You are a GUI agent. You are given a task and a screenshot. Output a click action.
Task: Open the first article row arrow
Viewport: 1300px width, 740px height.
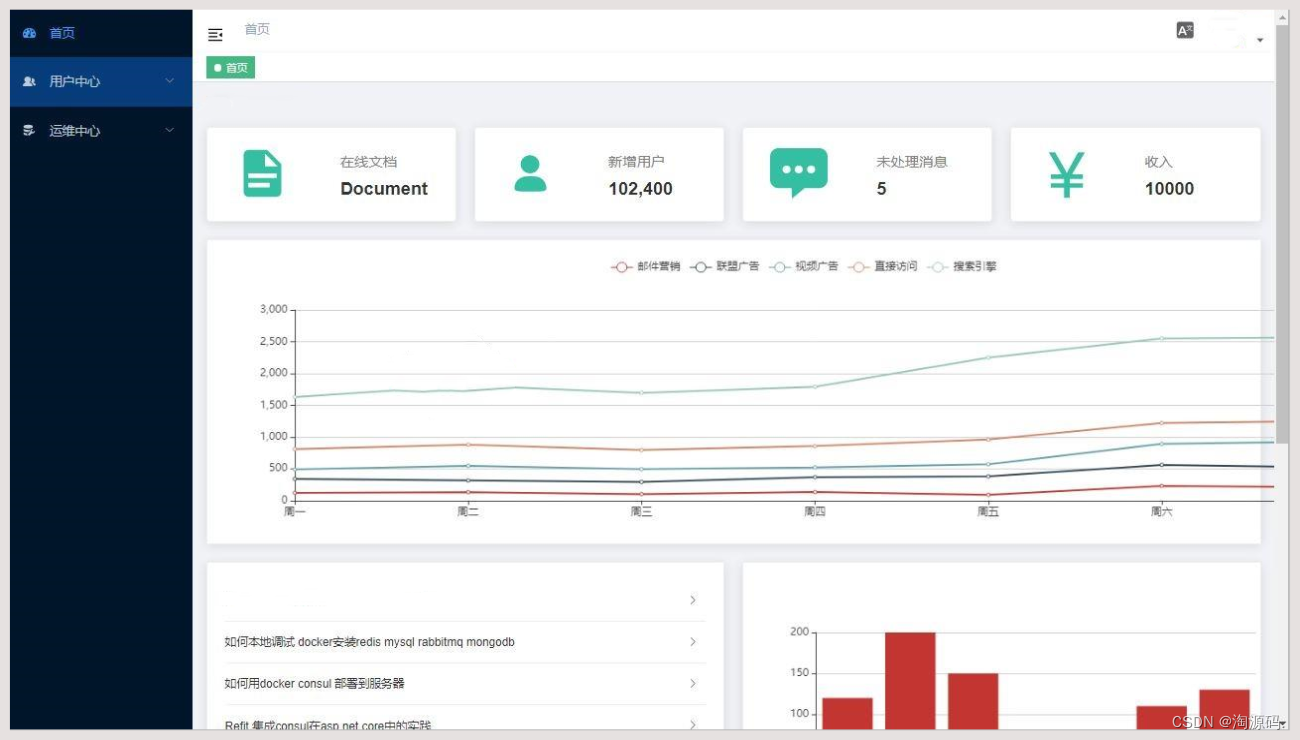tap(693, 600)
